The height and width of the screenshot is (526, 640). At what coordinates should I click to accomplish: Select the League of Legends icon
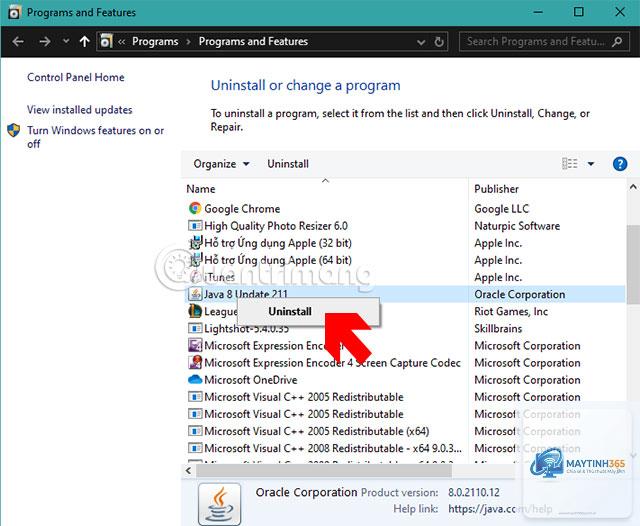point(195,311)
